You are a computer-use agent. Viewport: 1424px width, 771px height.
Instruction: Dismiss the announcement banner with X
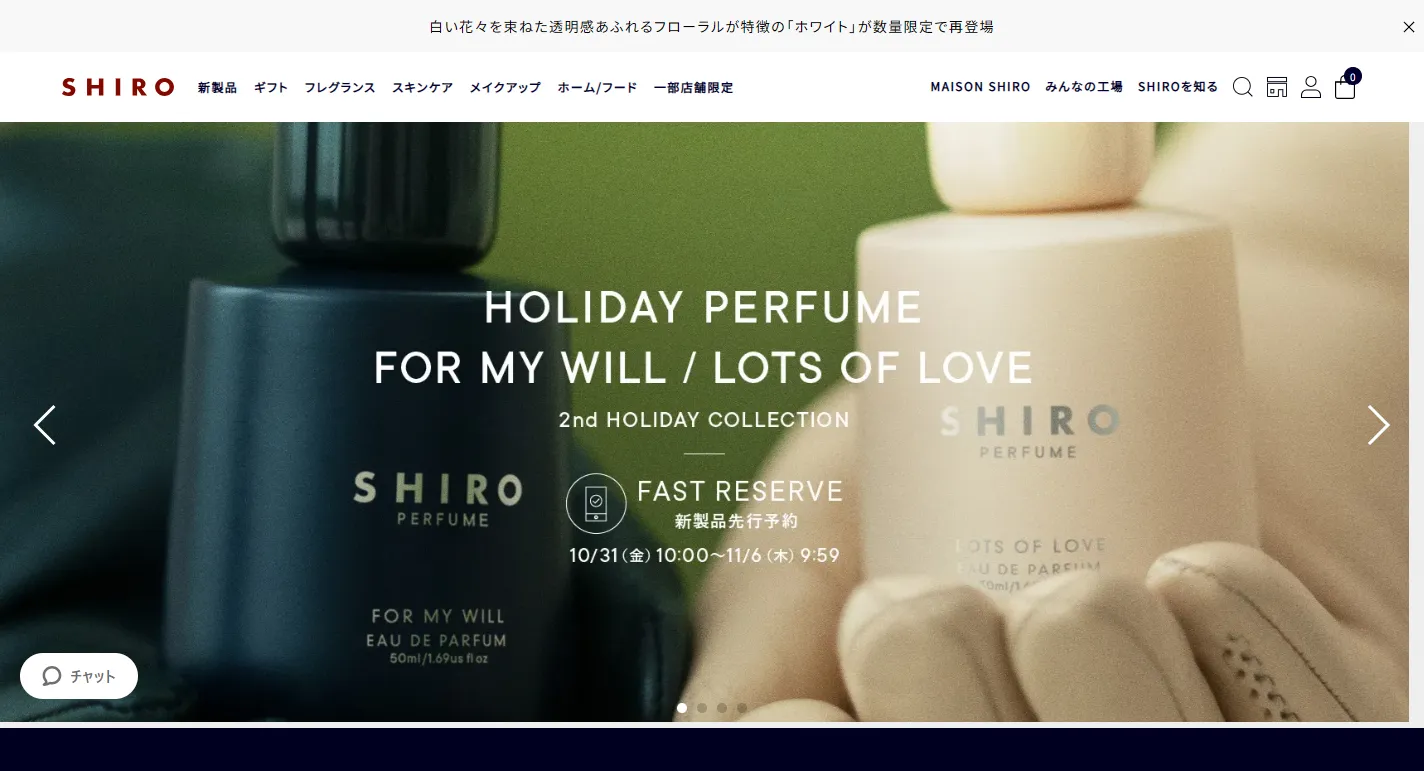(1408, 27)
